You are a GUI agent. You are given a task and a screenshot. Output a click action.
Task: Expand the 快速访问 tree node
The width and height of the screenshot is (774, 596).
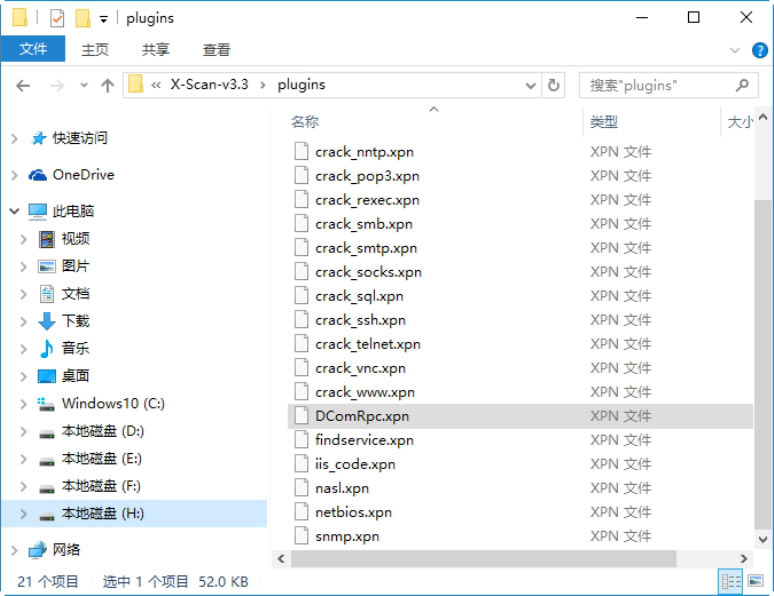(x=15, y=139)
